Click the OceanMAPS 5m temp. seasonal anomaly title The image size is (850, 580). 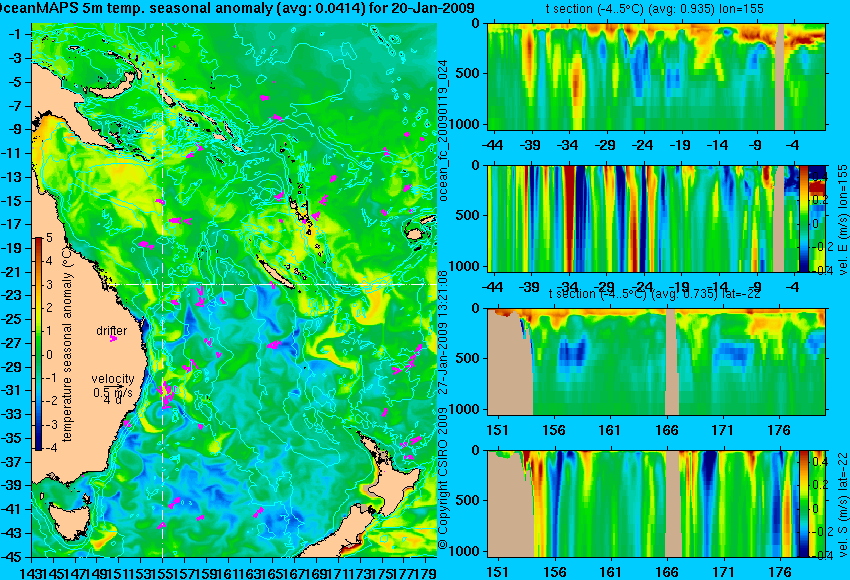[x=237, y=8]
